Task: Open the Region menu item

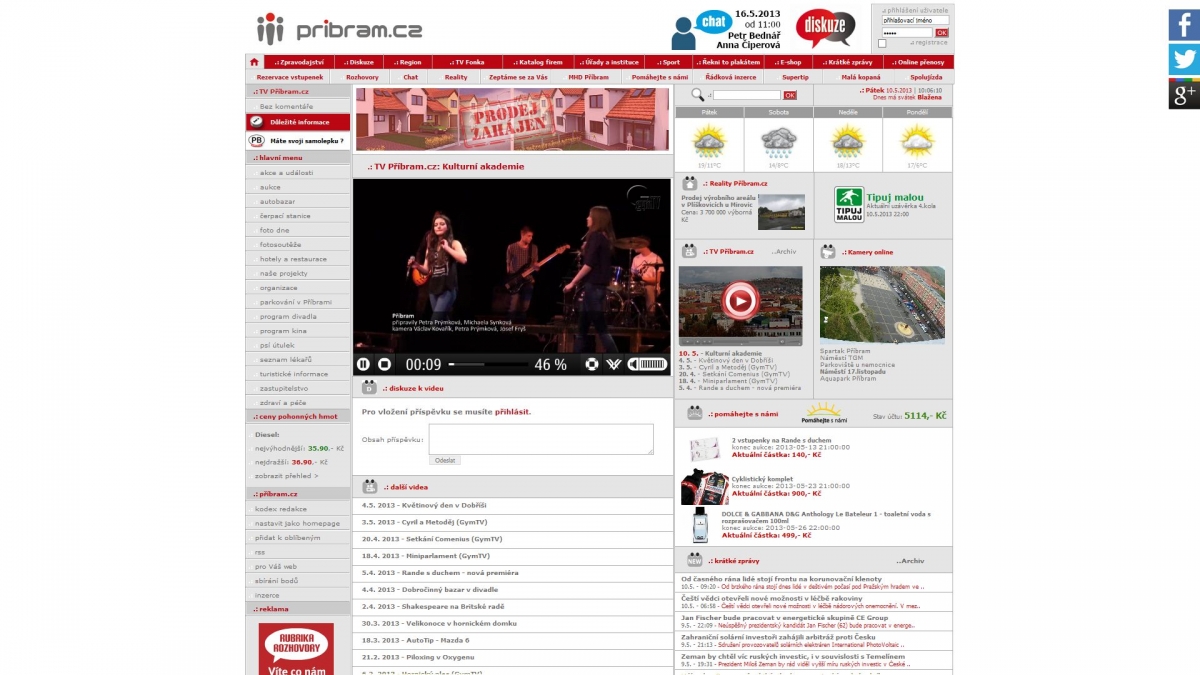Action: pyautogui.click(x=408, y=62)
